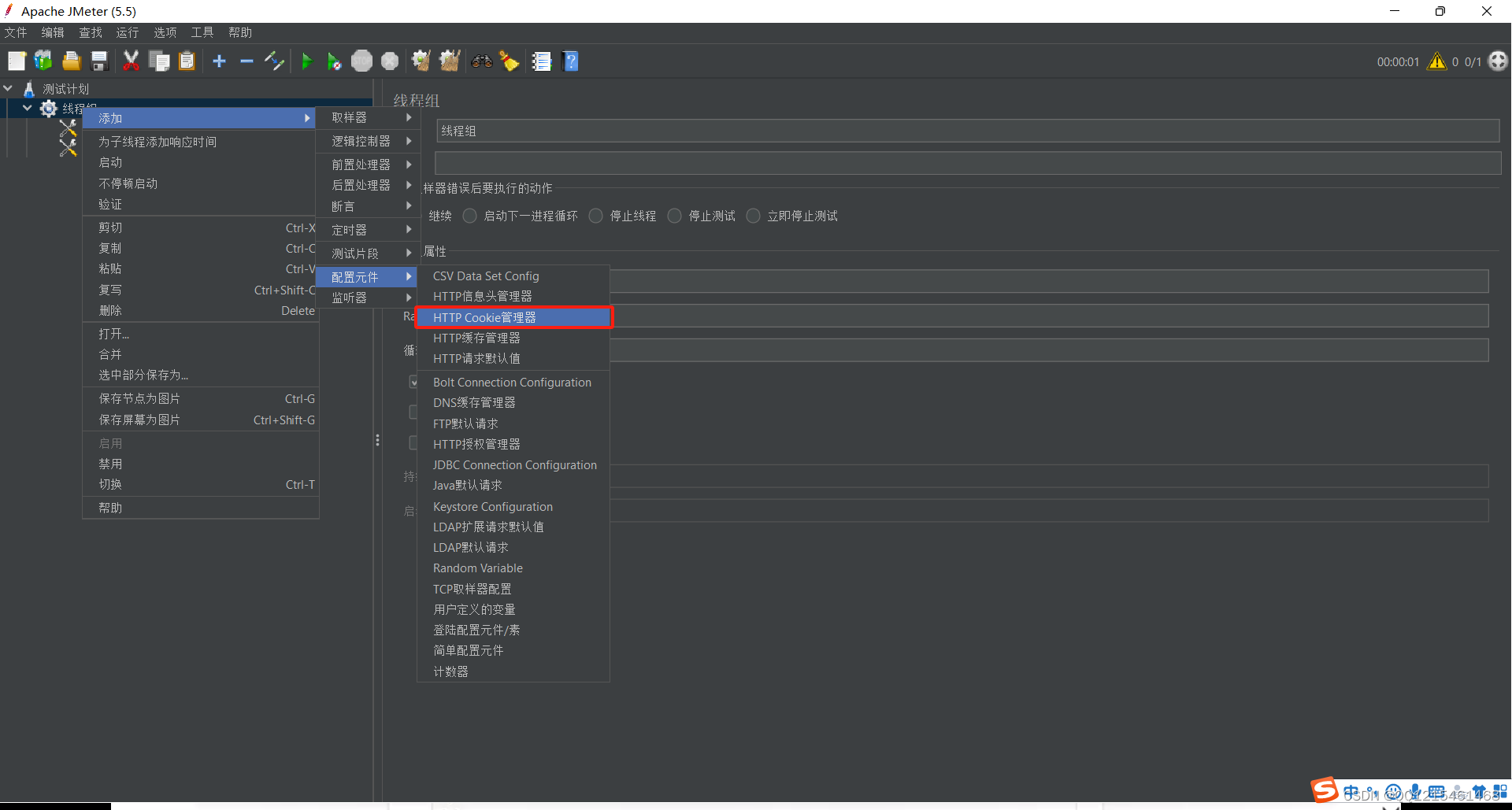
Task: Click 禁用 in context menu
Action: point(201,464)
